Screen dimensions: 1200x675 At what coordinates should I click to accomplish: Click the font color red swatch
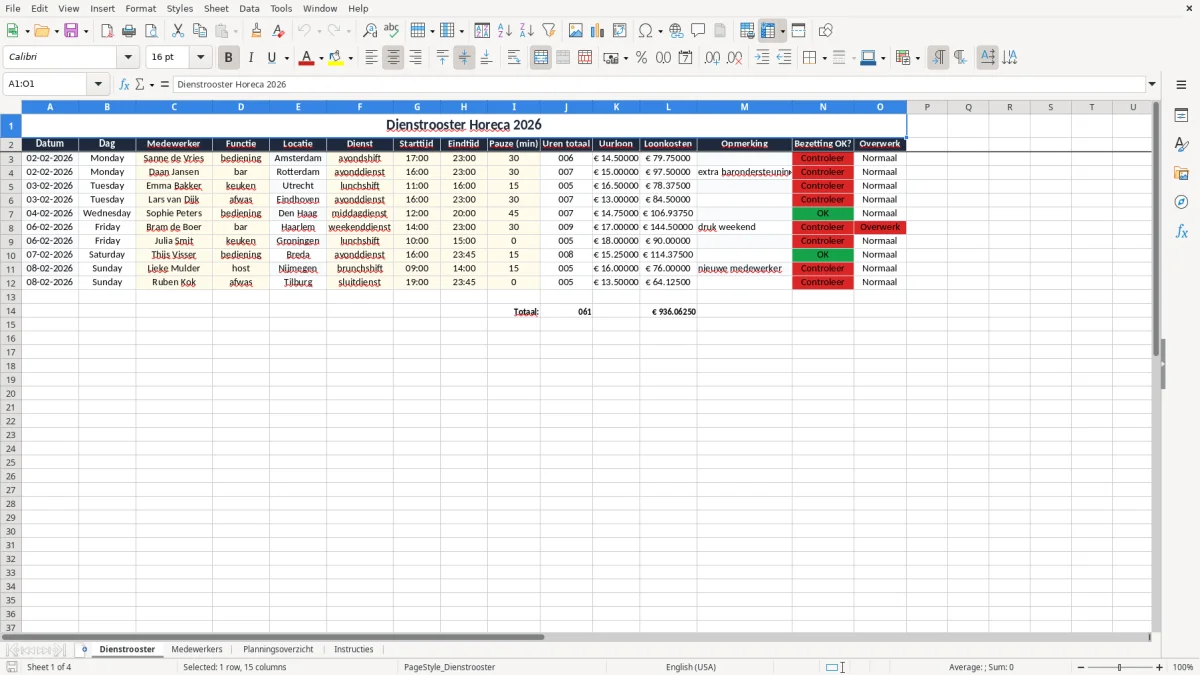click(306, 58)
